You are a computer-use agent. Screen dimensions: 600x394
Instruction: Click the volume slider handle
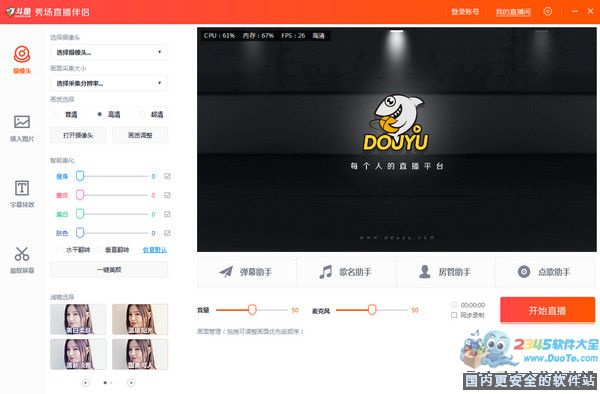pyautogui.click(x=252, y=309)
